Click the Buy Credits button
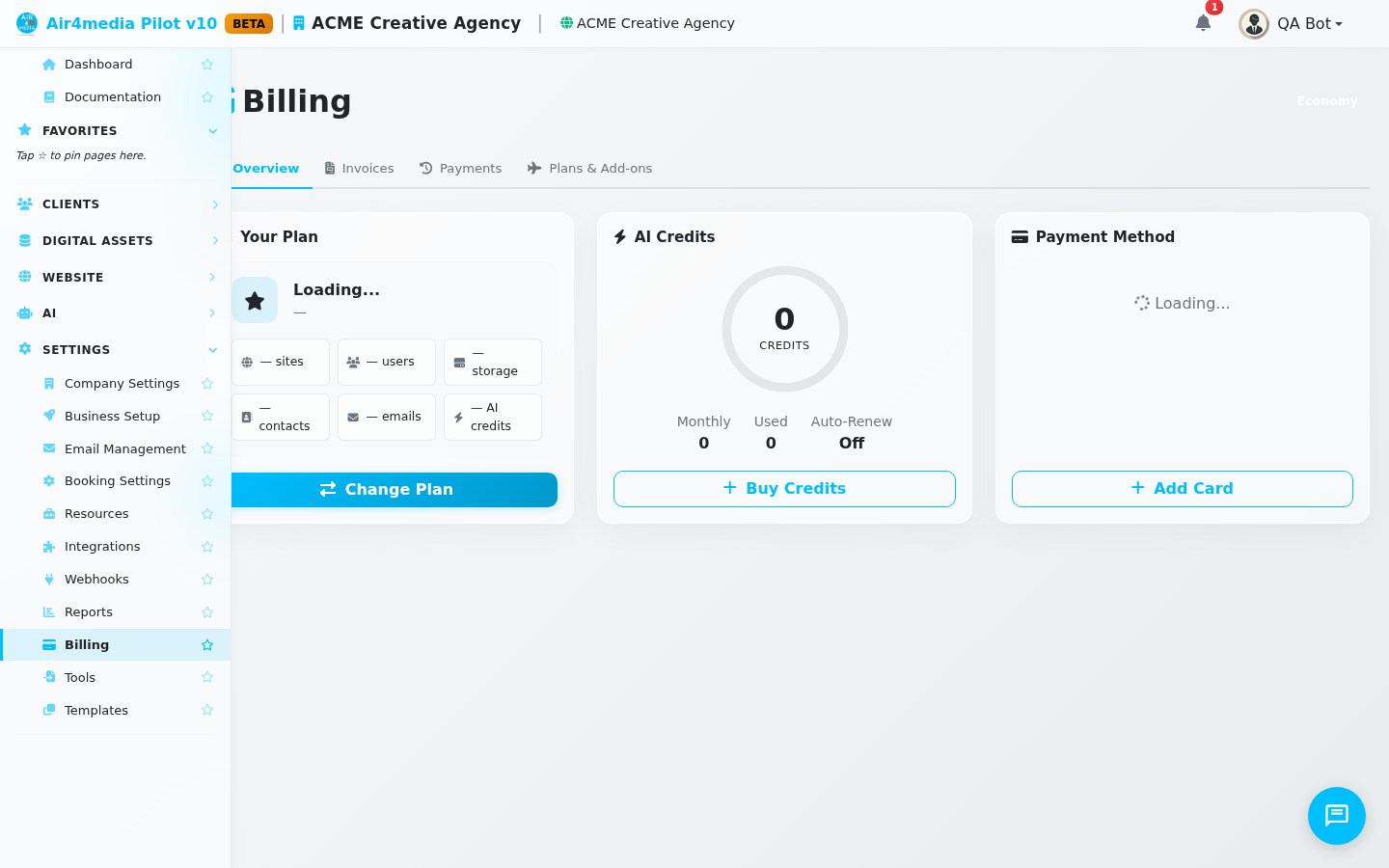 pos(784,489)
